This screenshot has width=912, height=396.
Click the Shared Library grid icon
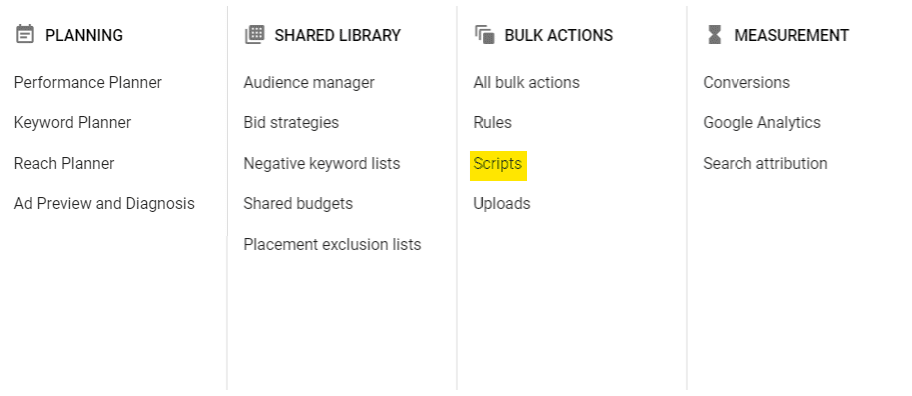[254, 35]
